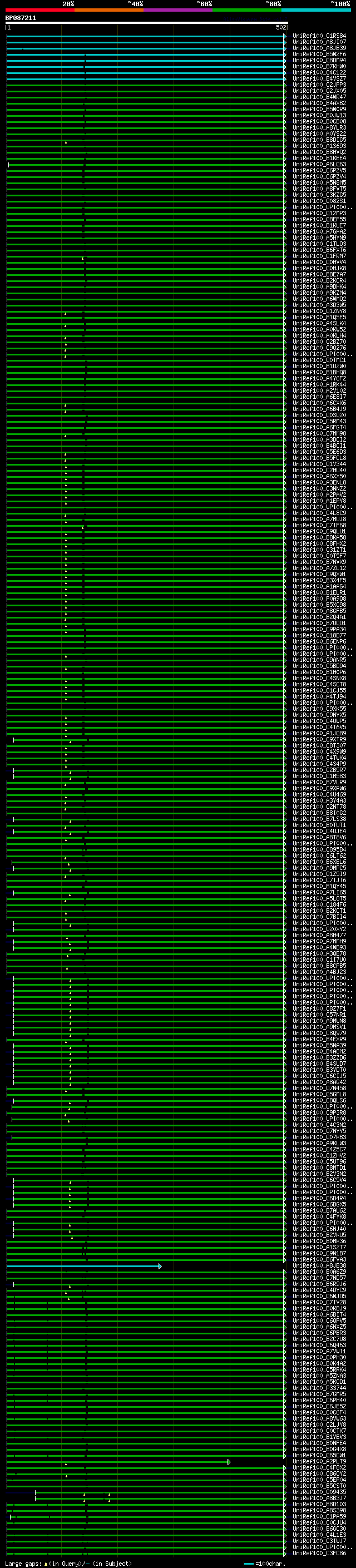Image resolution: width=356 pixels, height=1568 pixels.
Task: Select the label UniRef100_C6PZV4
Action: 319,176
